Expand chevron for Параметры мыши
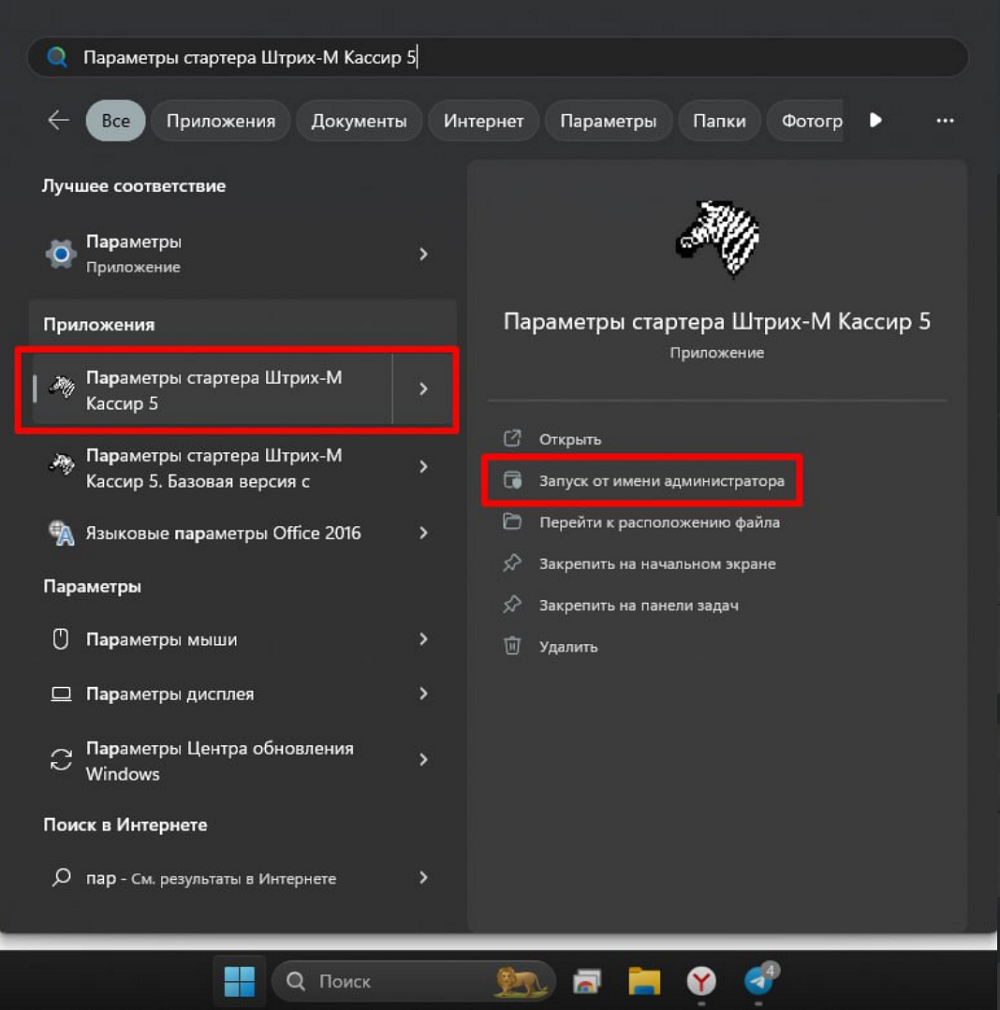This screenshot has height=1010, width=1000. pyautogui.click(x=423, y=639)
